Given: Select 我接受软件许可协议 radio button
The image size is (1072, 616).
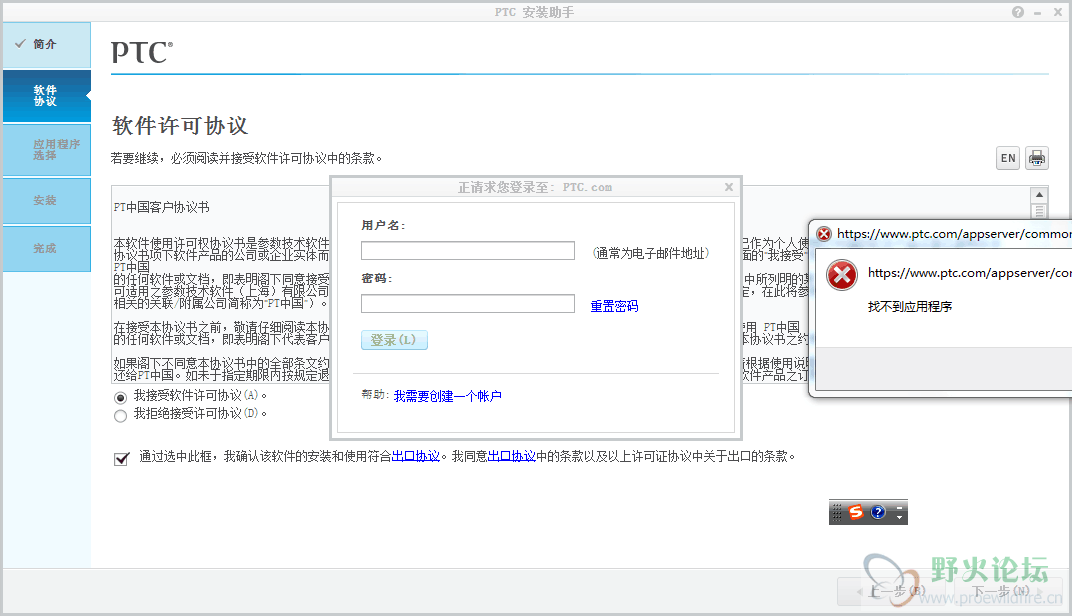Looking at the screenshot, I should pos(120,397).
